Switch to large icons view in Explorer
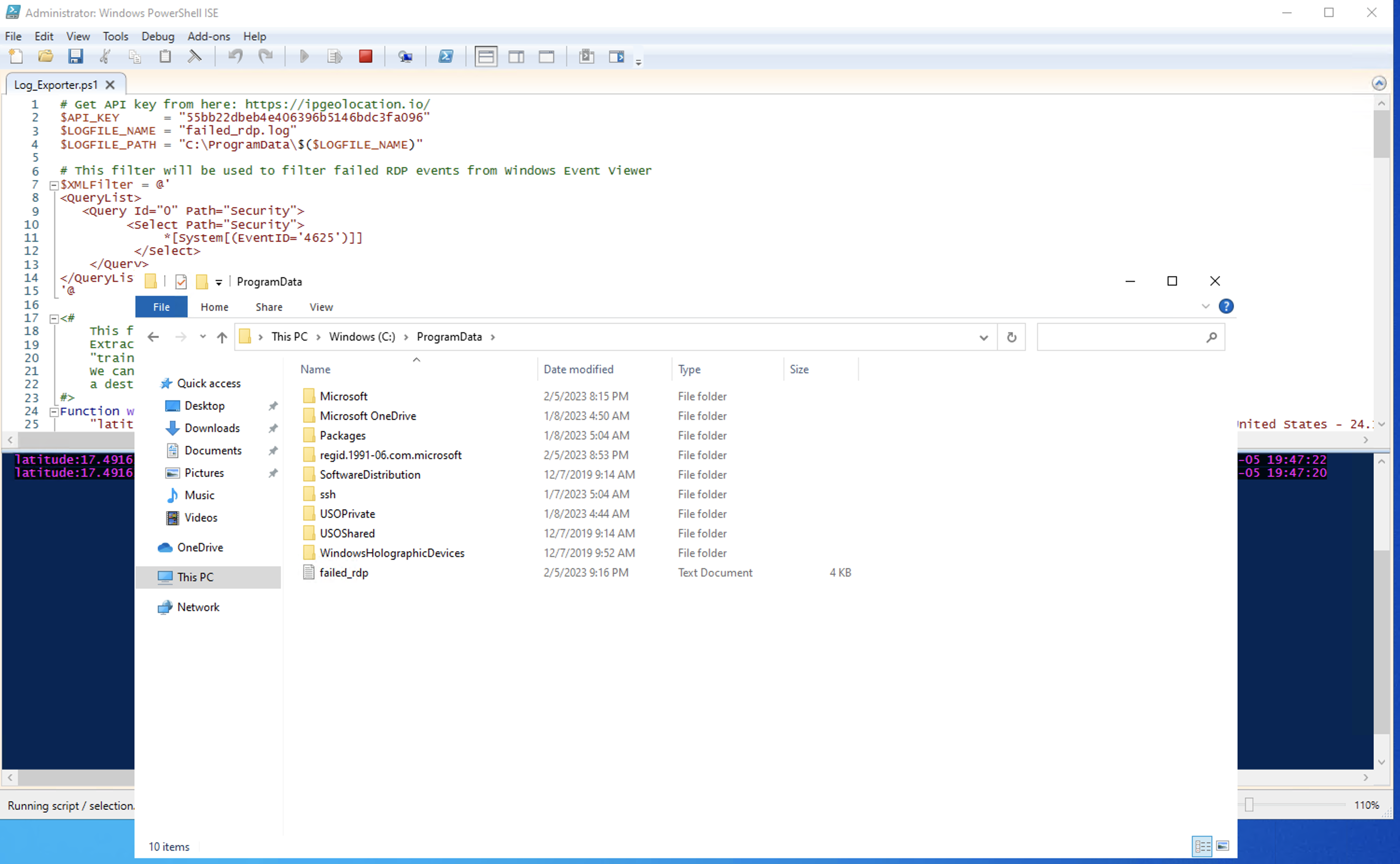The height and width of the screenshot is (864, 1400). [x=1223, y=846]
